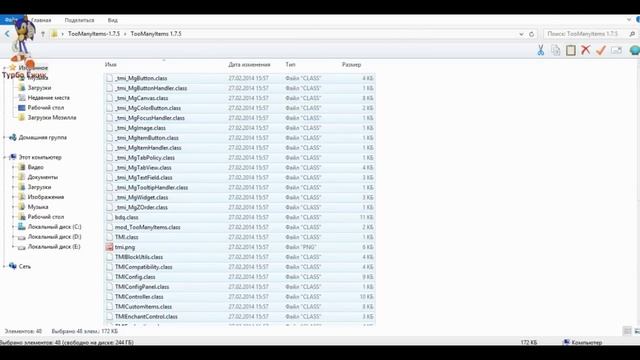Image resolution: width=640 pixels, height=360 pixels.
Task: Click the Недавние места icon
Action: pos(22,98)
